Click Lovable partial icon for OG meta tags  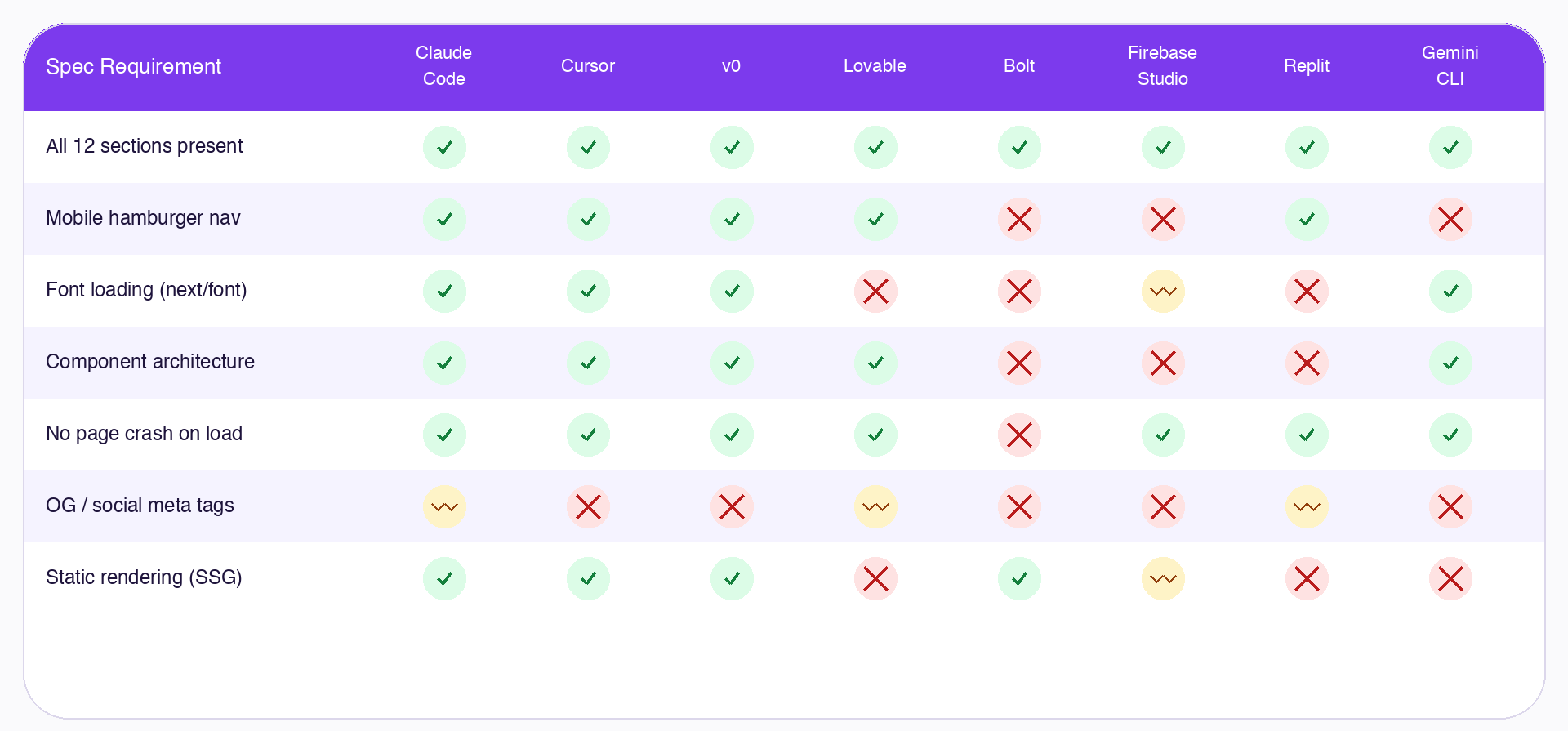pos(875,506)
